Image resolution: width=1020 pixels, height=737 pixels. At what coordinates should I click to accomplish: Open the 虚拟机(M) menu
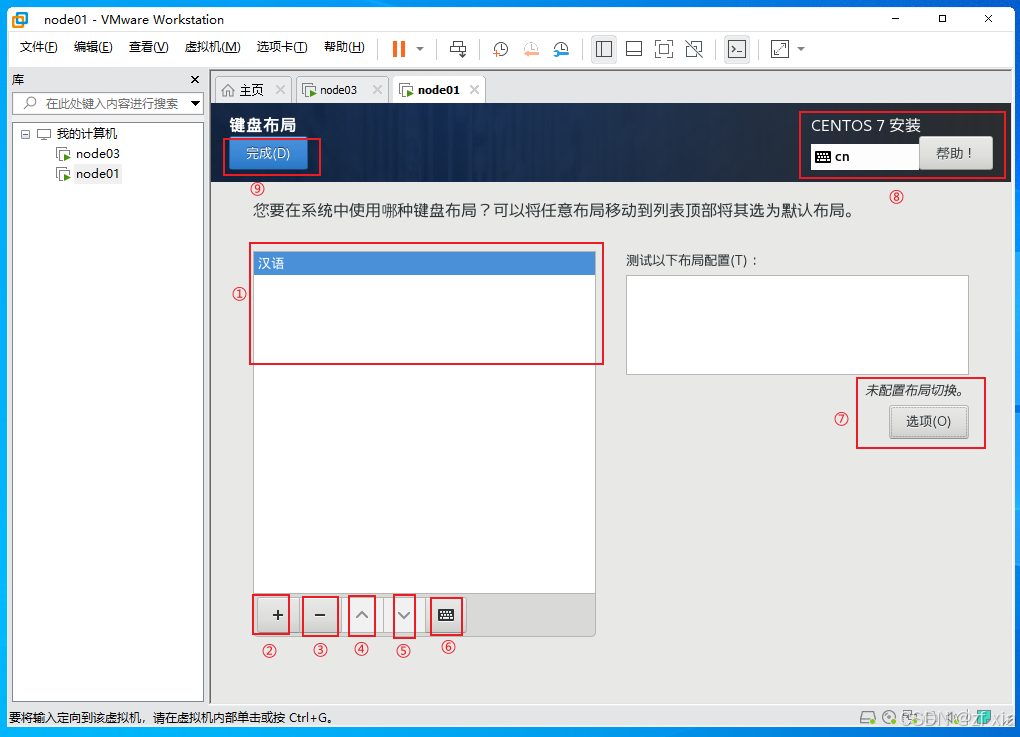click(x=212, y=47)
